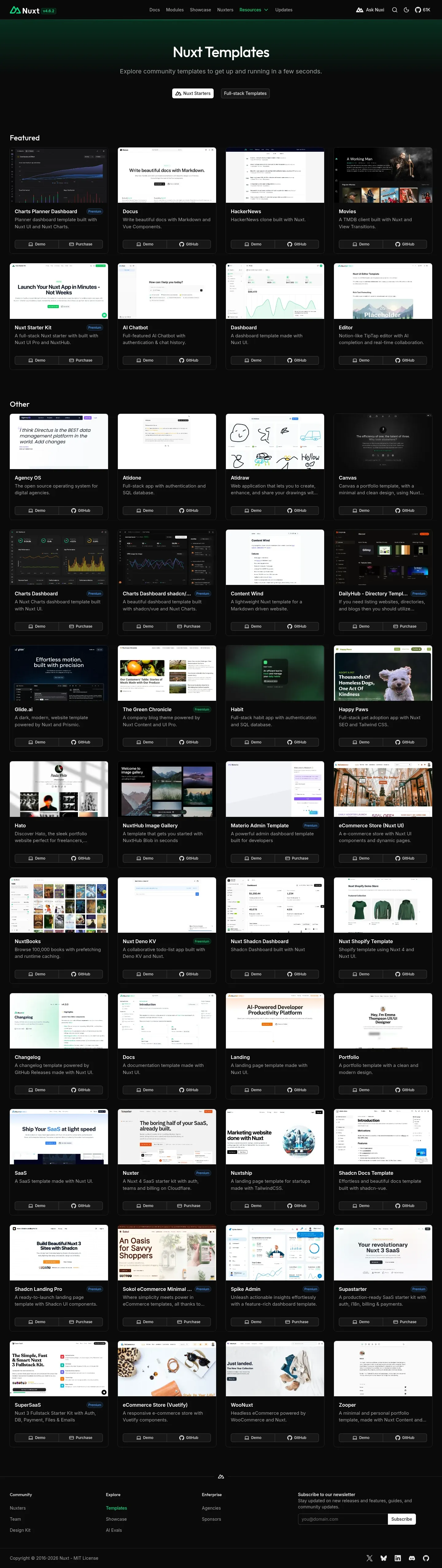Open Demo for Glide.ai template
This screenshot has height=1568, width=442.
coord(37,742)
